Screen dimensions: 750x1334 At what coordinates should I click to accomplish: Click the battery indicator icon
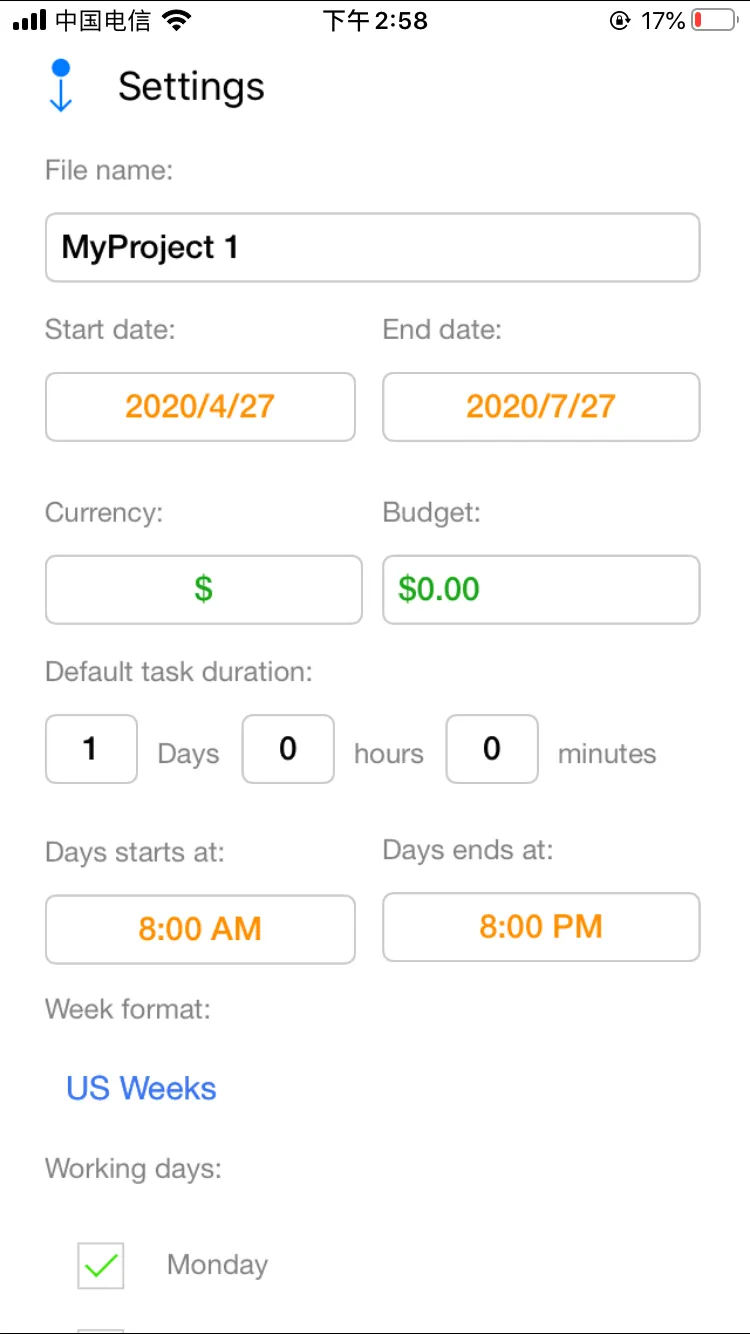(714, 21)
